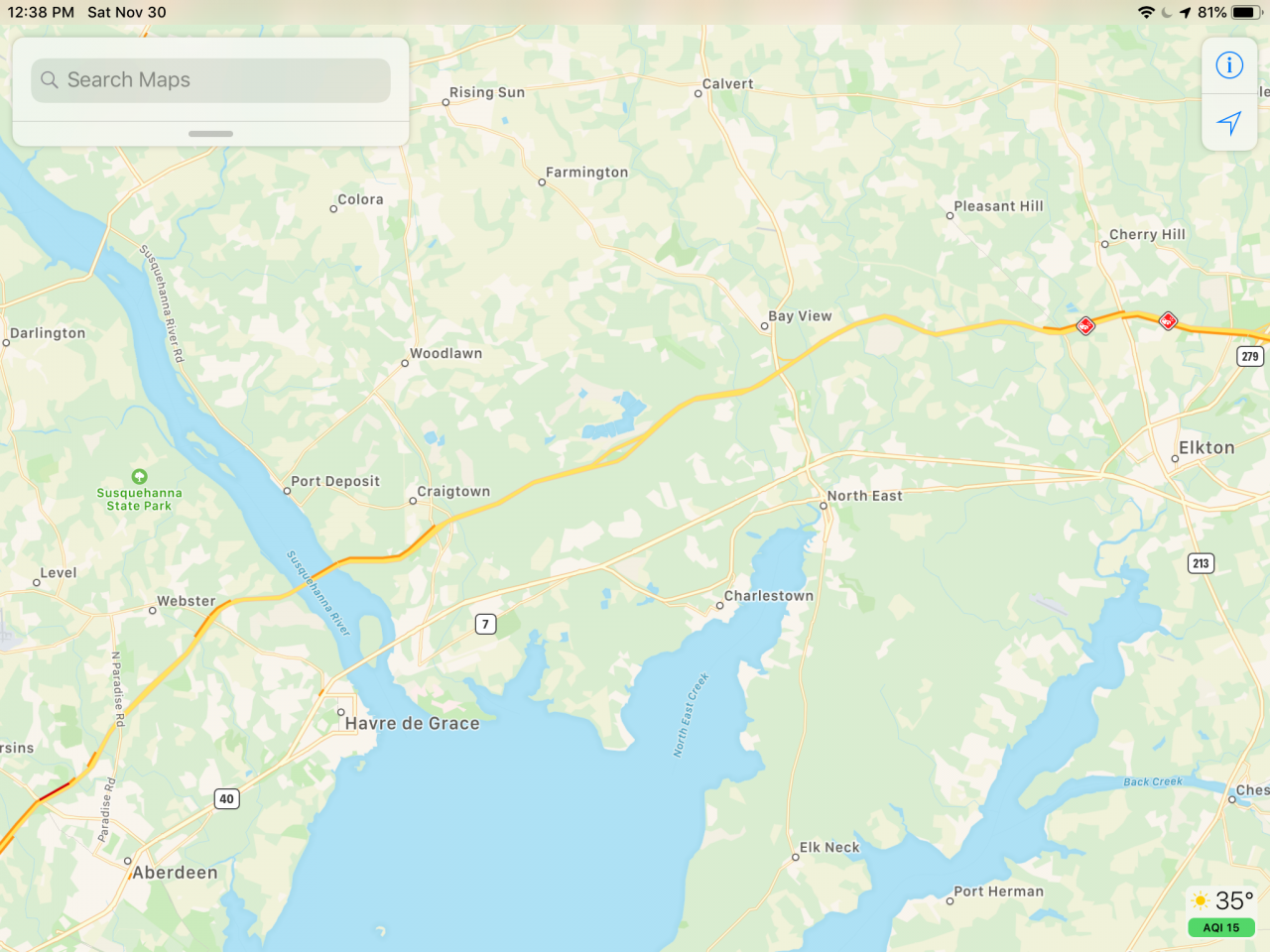Tap the search magnifying glass icon
1270x952 pixels.
coord(50,79)
